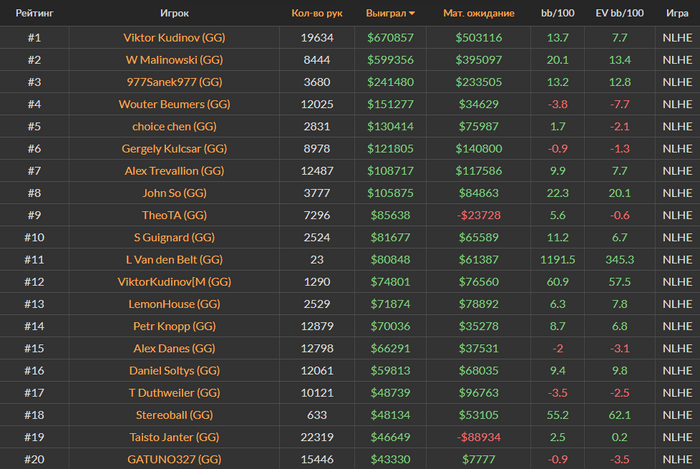The image size is (700, 469).
Task: Click the bb/100 column header
Action: (x=558, y=14)
